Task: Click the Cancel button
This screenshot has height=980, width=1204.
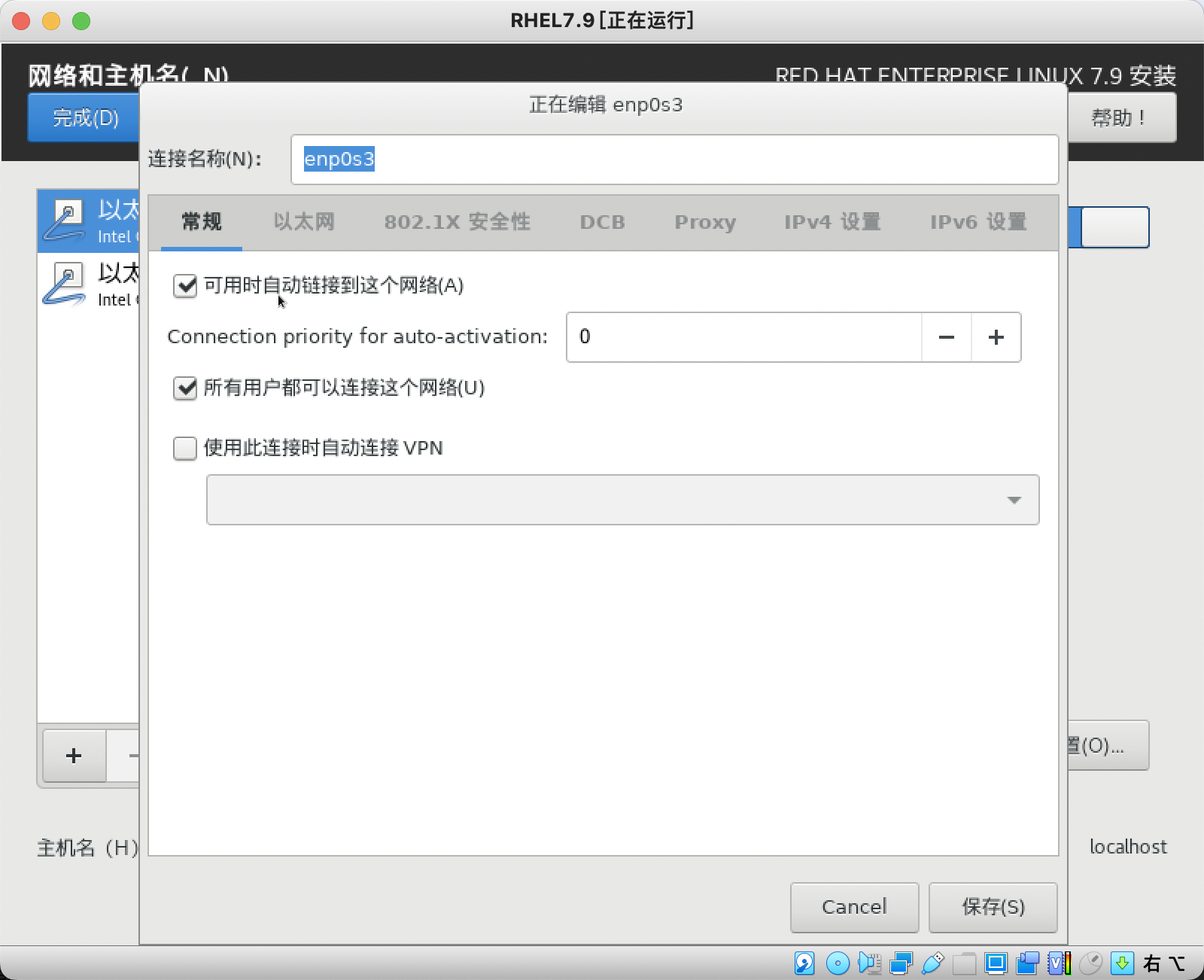Action: 854,907
